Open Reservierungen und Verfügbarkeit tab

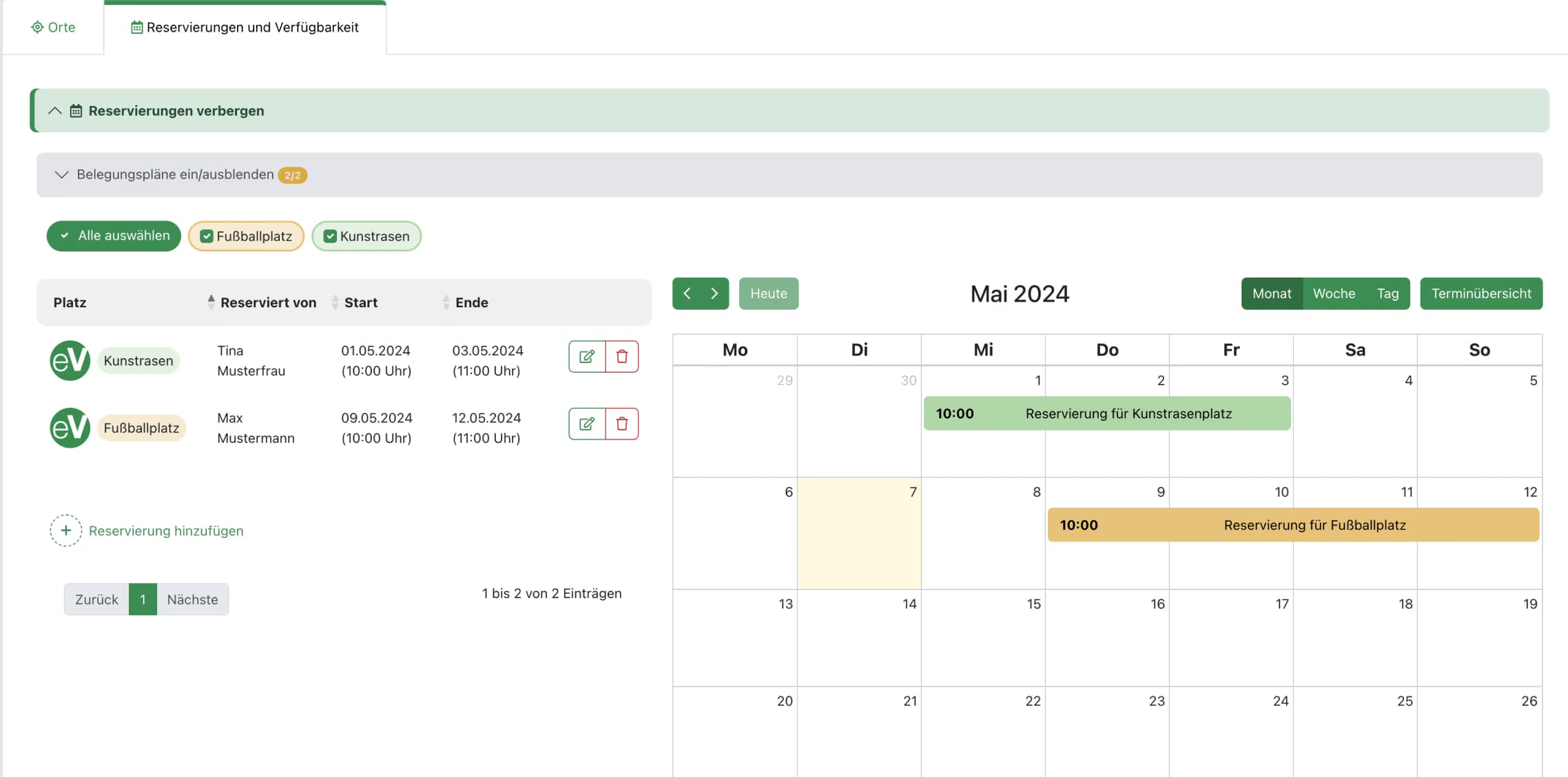tap(245, 28)
